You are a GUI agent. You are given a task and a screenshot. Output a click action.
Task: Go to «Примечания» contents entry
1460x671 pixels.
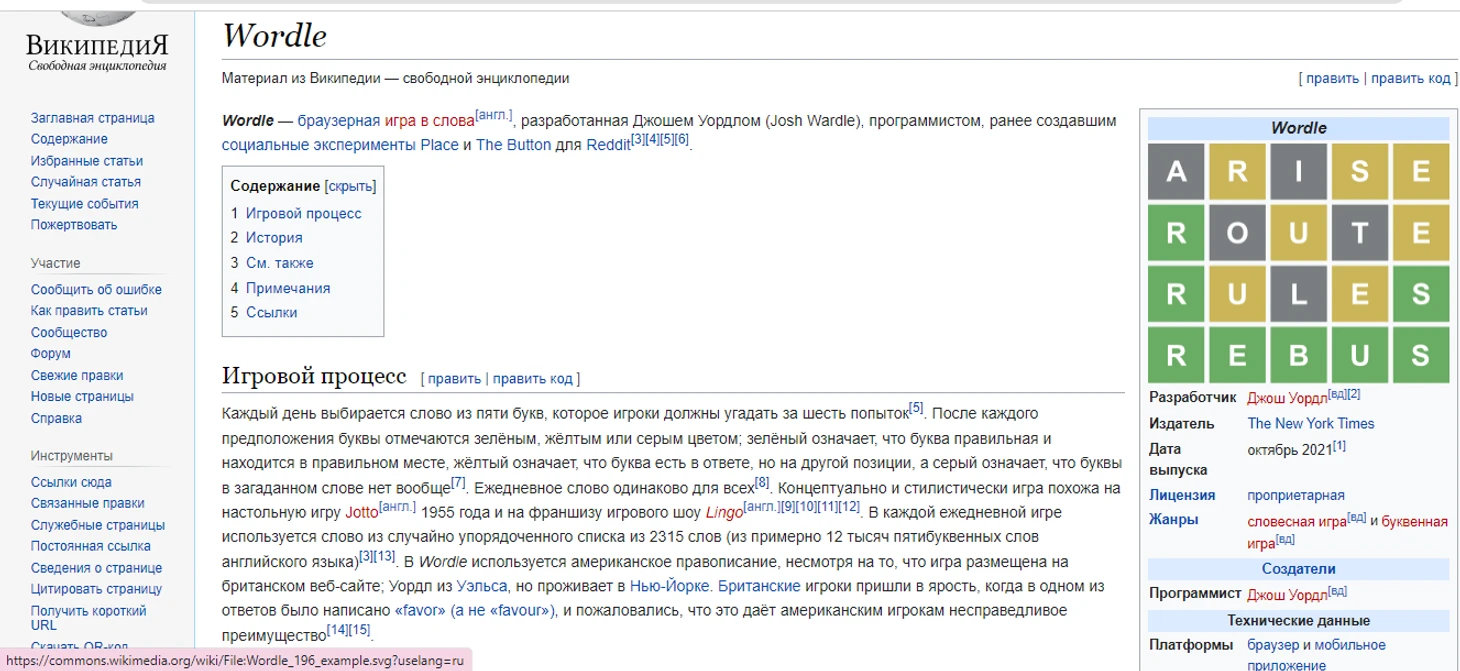coord(288,288)
